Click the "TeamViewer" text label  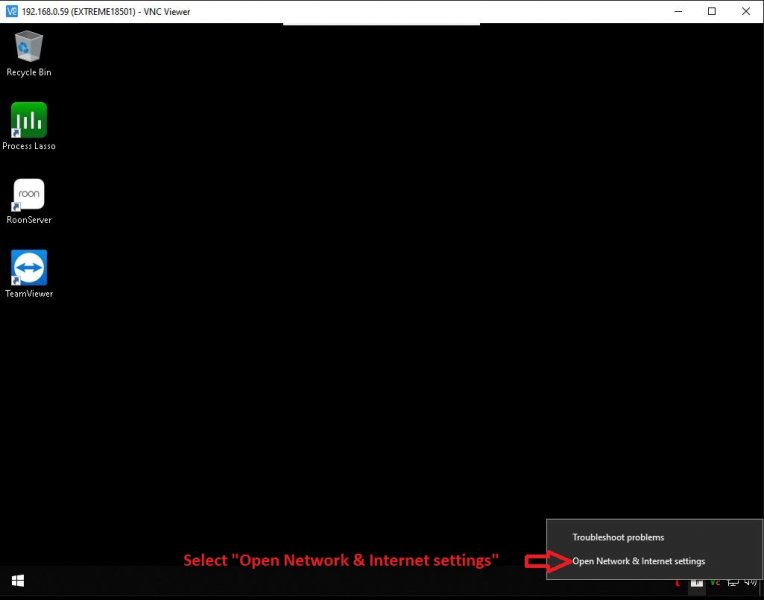(29, 294)
